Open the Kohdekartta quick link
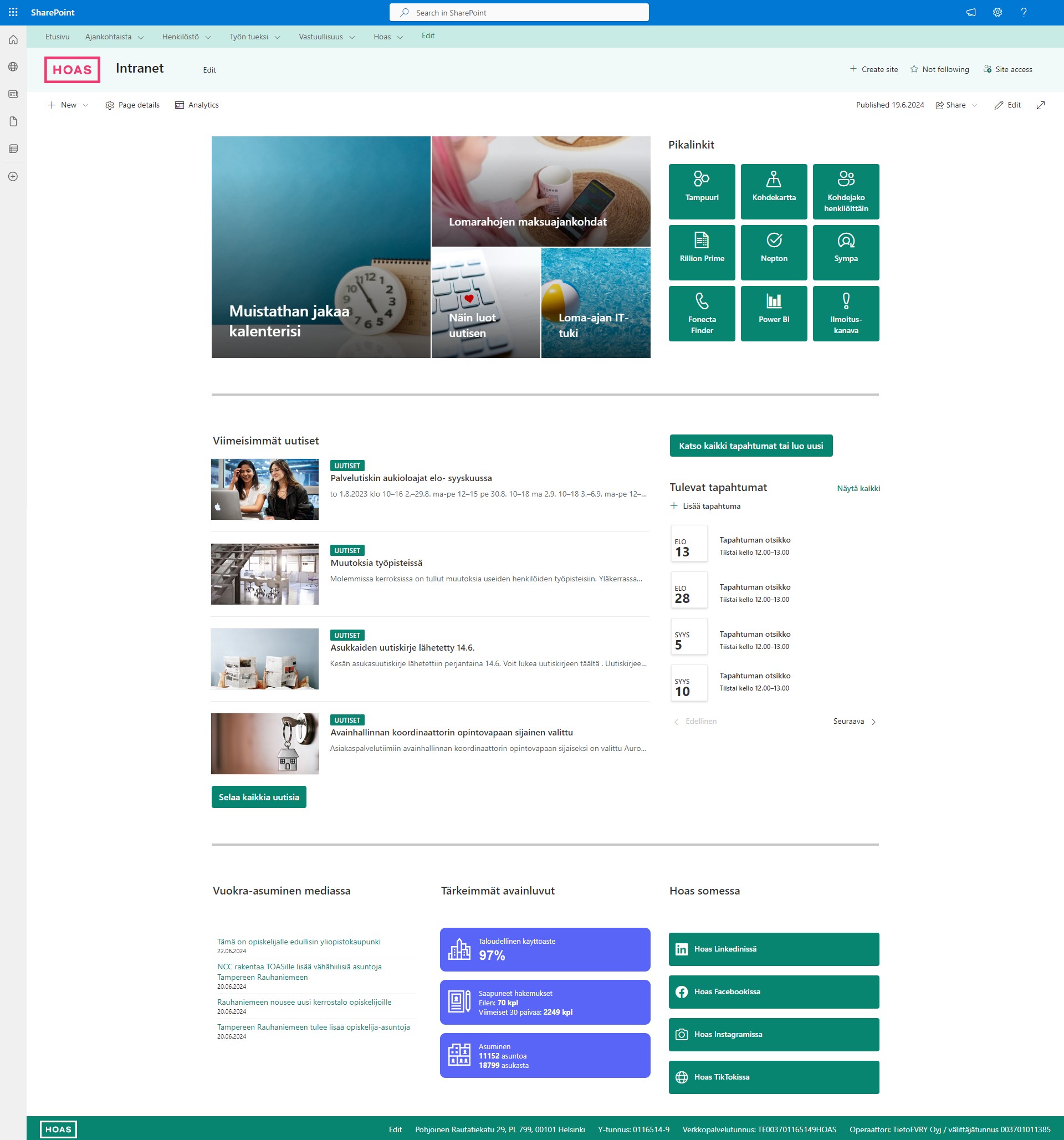The width and height of the screenshot is (1064, 1140). (x=774, y=190)
